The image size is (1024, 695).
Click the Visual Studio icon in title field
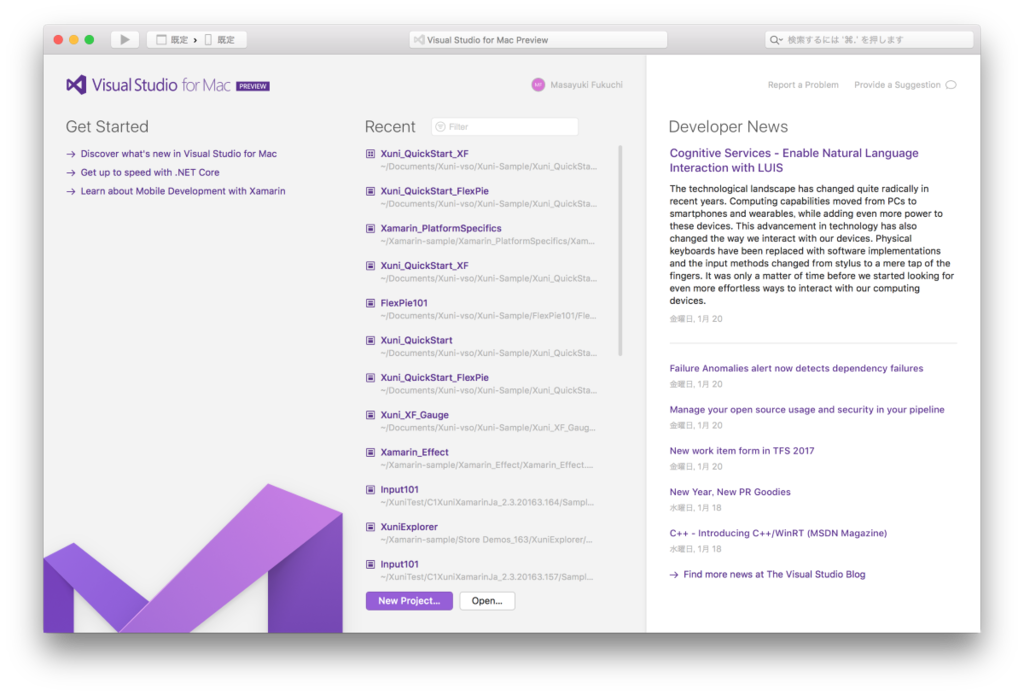tap(419, 40)
